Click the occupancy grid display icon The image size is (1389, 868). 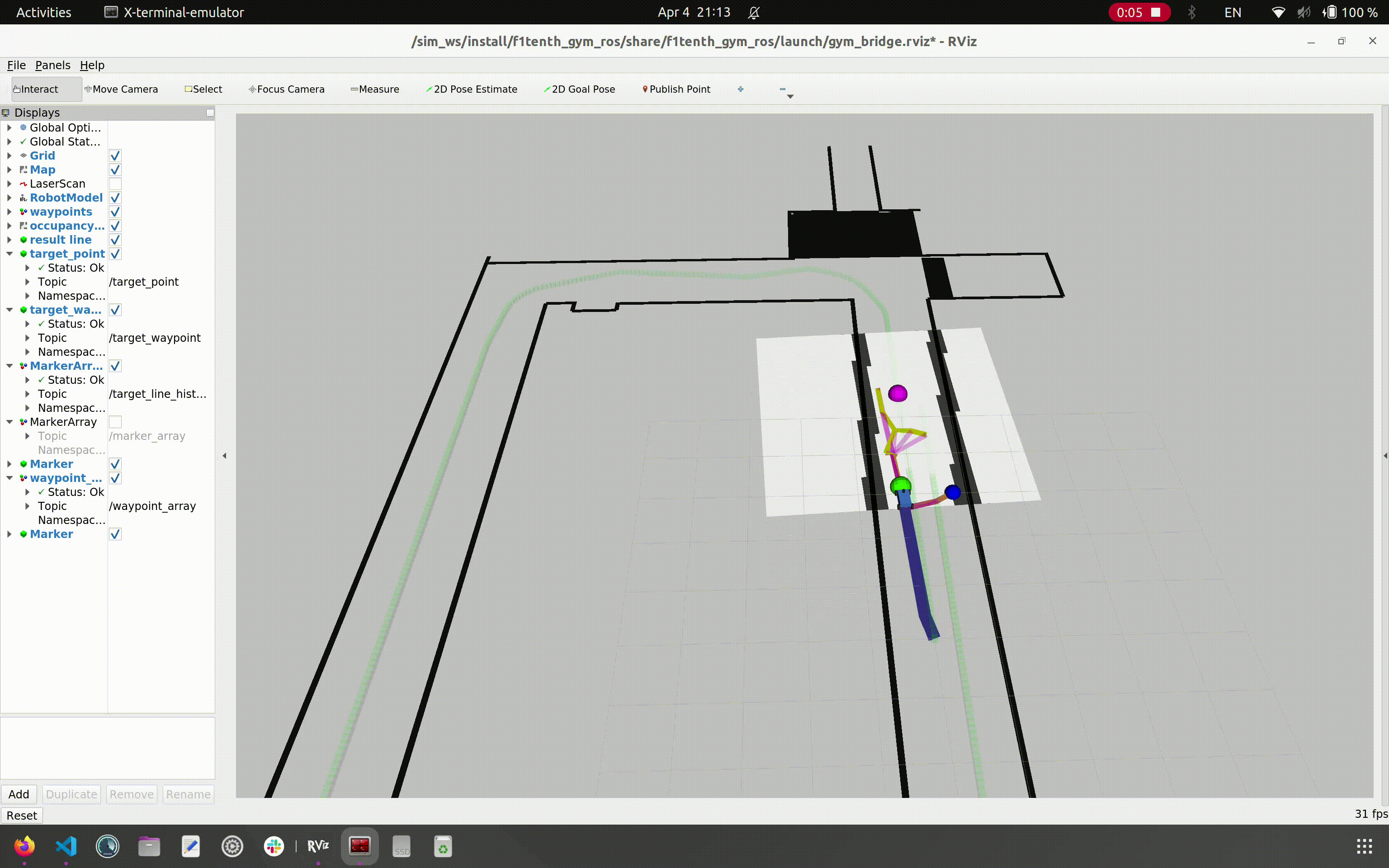tap(24, 226)
